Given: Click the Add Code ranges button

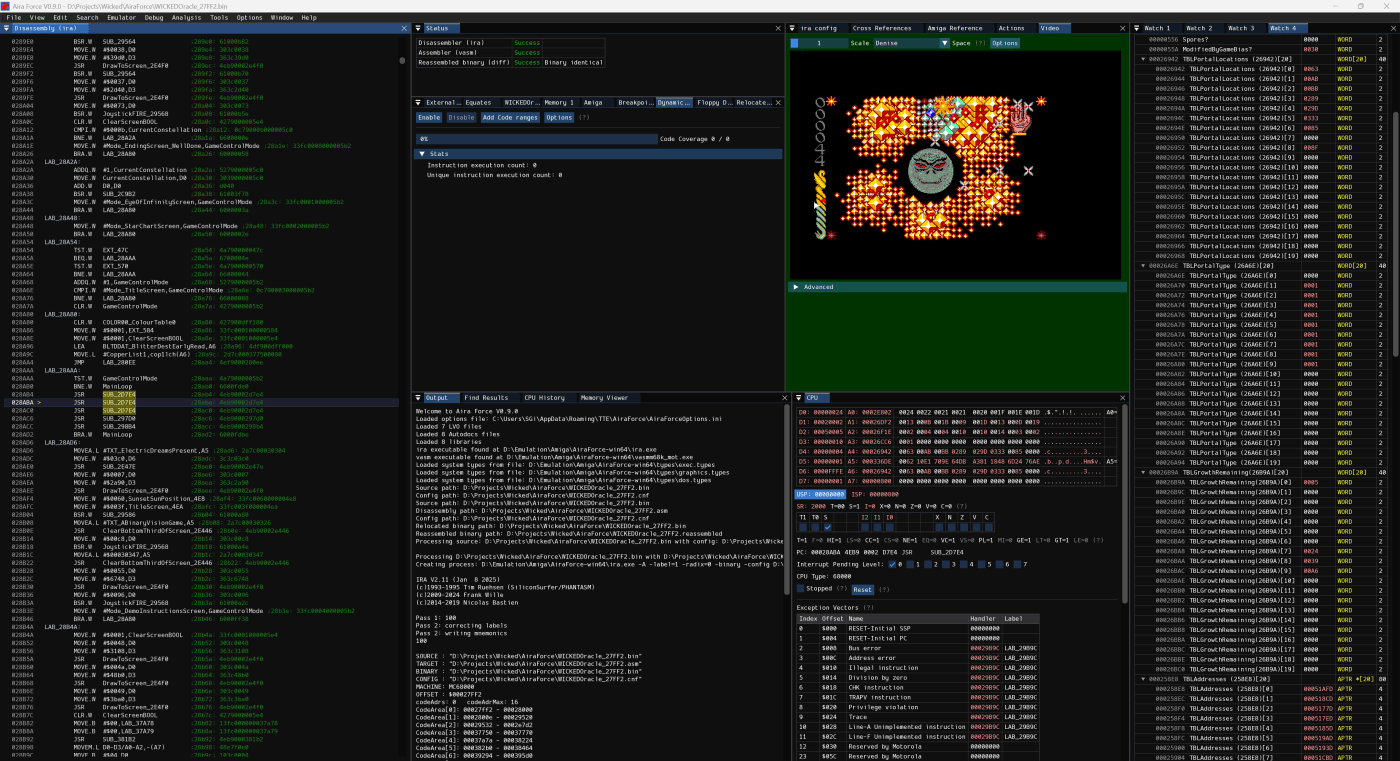Looking at the screenshot, I should (510, 117).
